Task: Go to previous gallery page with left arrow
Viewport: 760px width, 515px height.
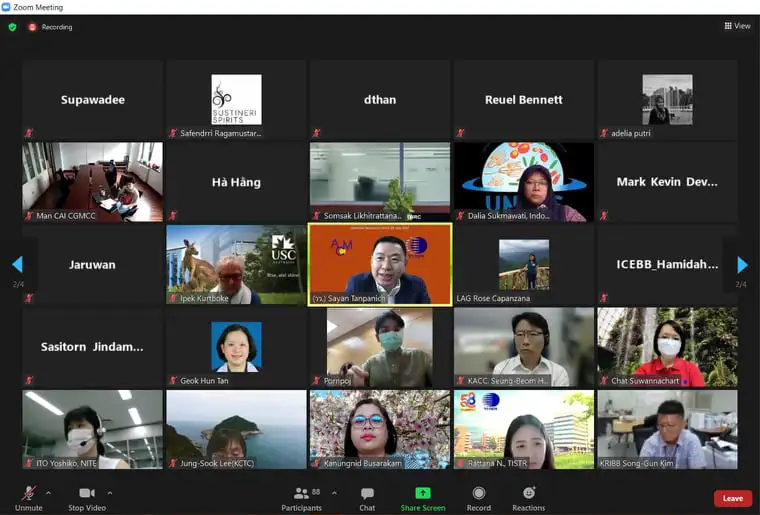Action: [17, 265]
